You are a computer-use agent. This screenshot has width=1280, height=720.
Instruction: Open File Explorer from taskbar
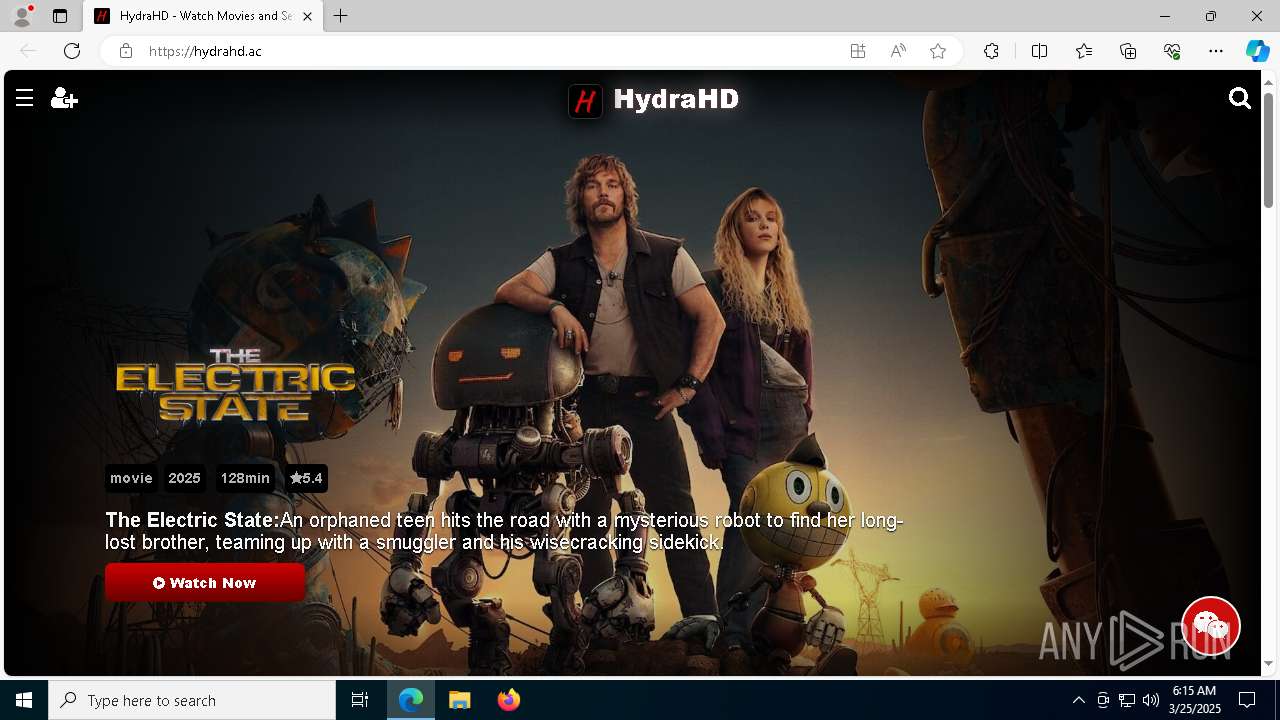click(460, 700)
